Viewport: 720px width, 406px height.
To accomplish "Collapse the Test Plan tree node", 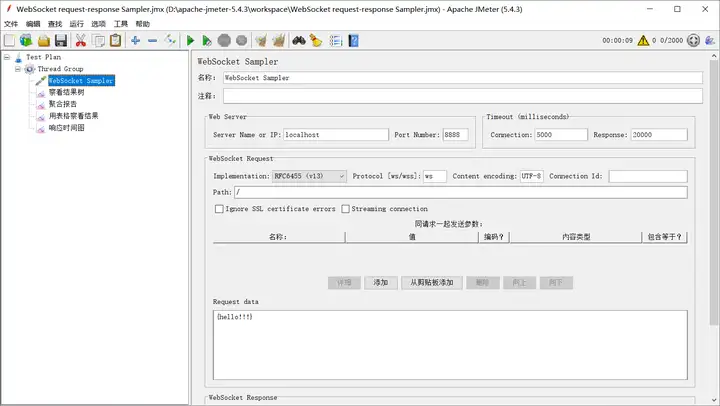I will click(7, 57).
